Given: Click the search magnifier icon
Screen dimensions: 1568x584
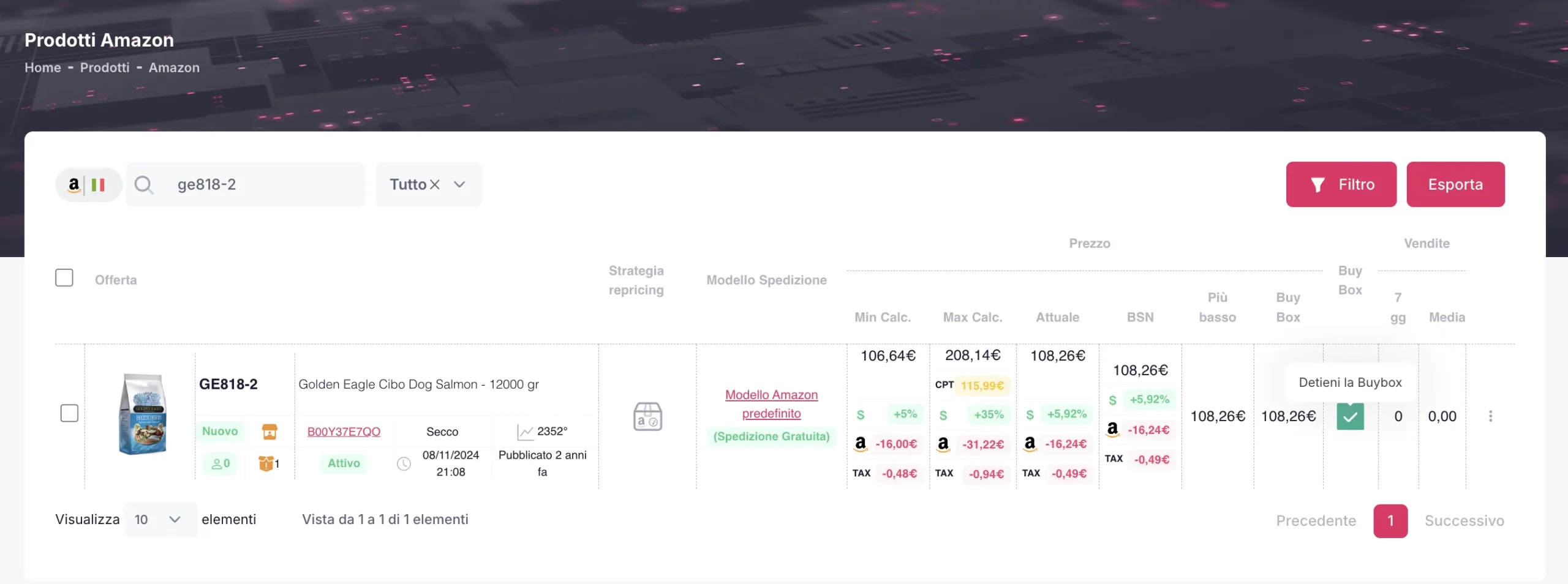Looking at the screenshot, I should coord(143,184).
